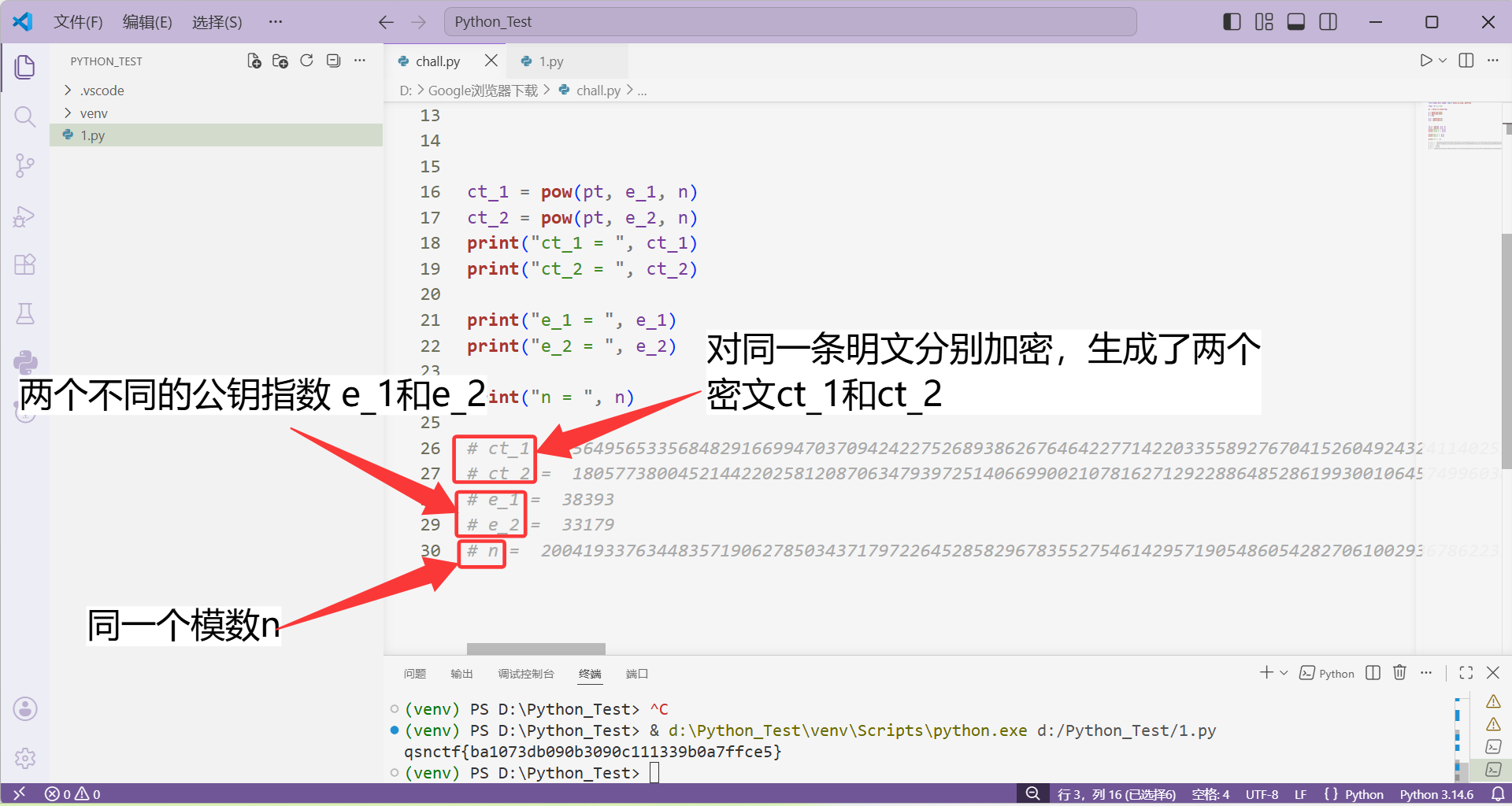Switch to 问题 panel tab
Viewport: 1512px width, 806px height.
click(x=415, y=674)
